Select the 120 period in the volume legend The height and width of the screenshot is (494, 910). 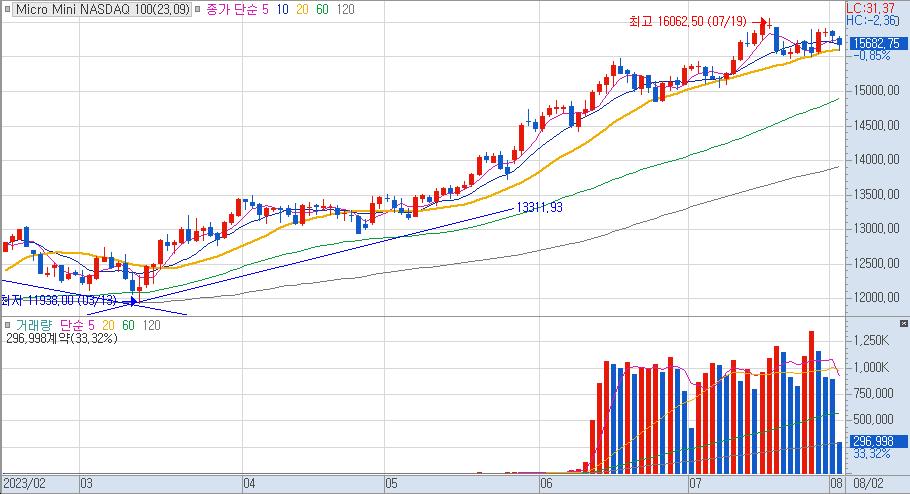click(x=151, y=325)
